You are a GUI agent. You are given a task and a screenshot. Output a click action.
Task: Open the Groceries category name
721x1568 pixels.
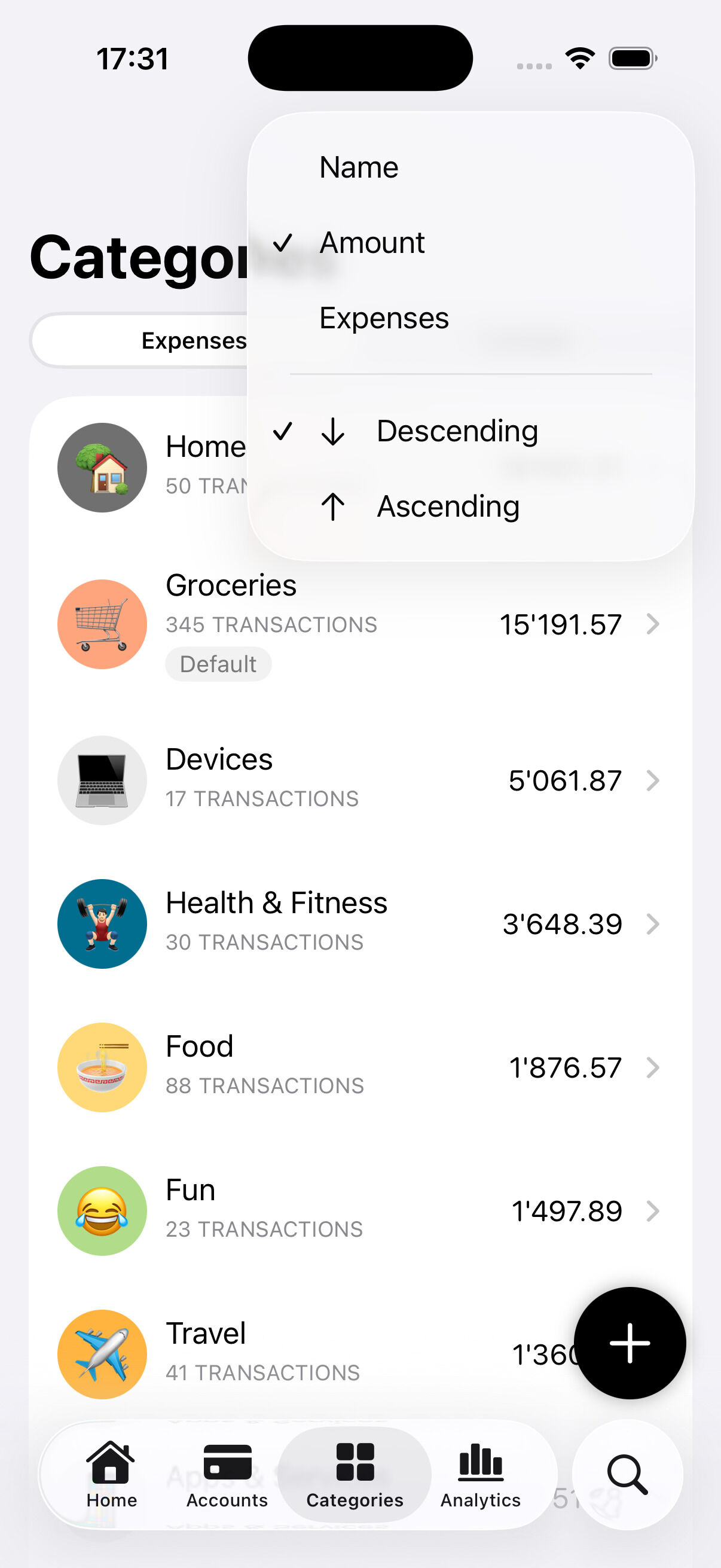(x=231, y=585)
